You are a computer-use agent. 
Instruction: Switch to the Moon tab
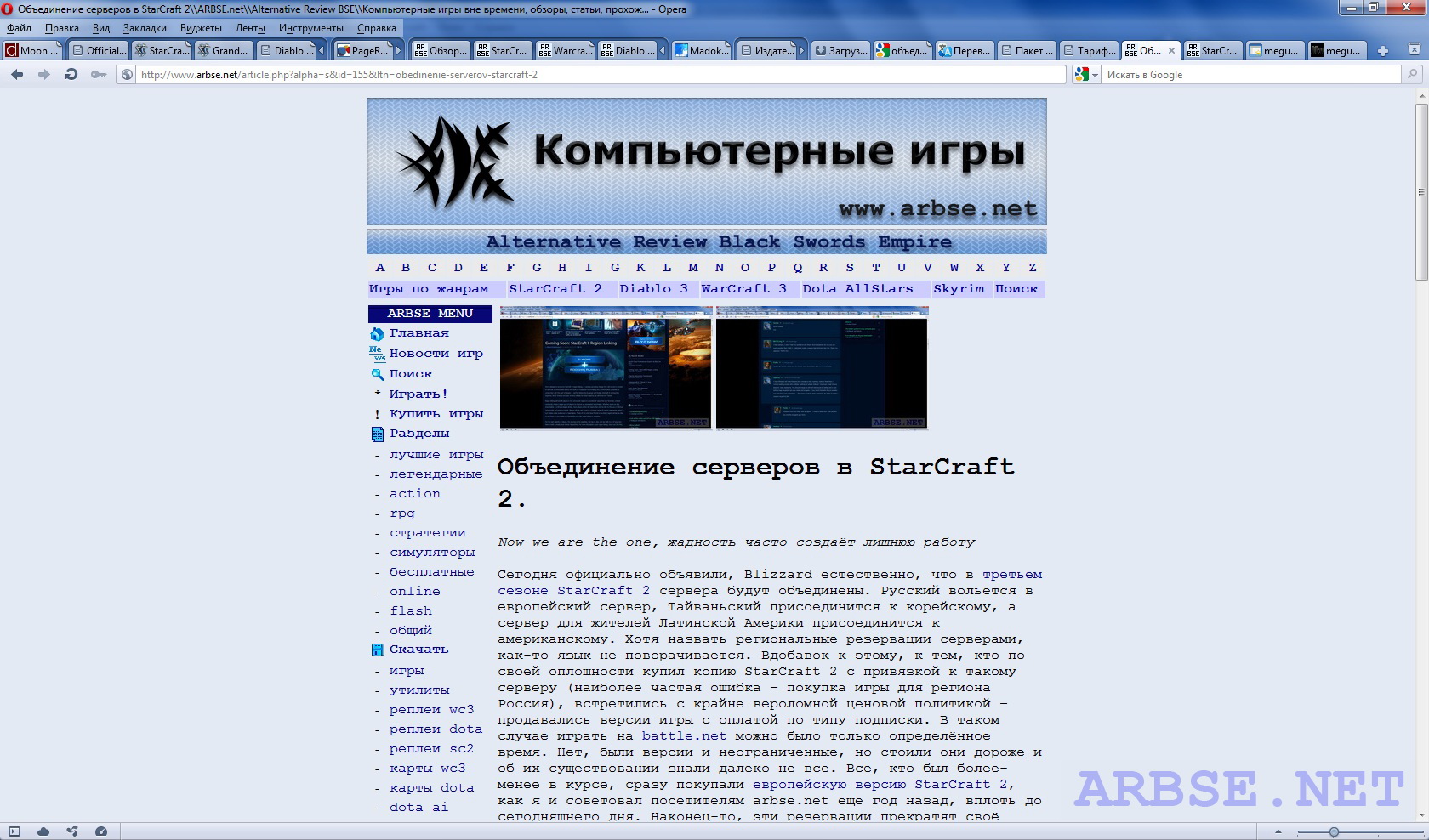coord(32,51)
